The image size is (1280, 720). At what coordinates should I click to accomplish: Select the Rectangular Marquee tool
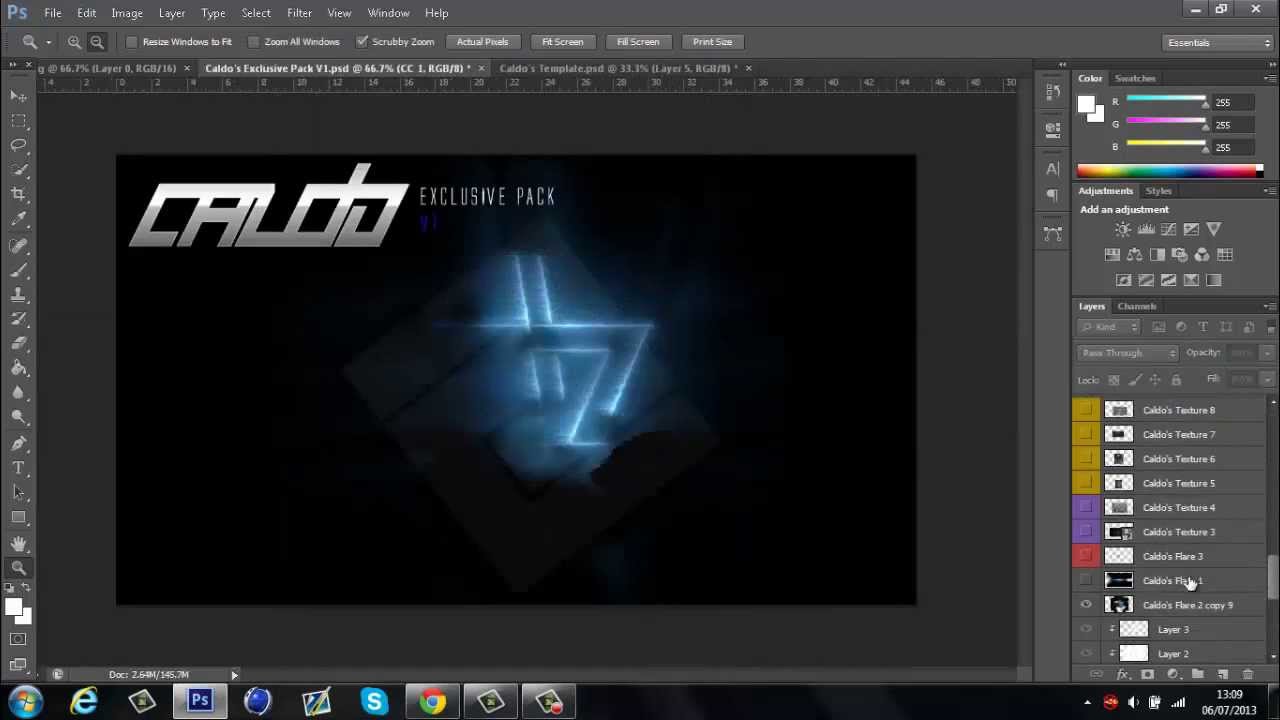pos(19,121)
